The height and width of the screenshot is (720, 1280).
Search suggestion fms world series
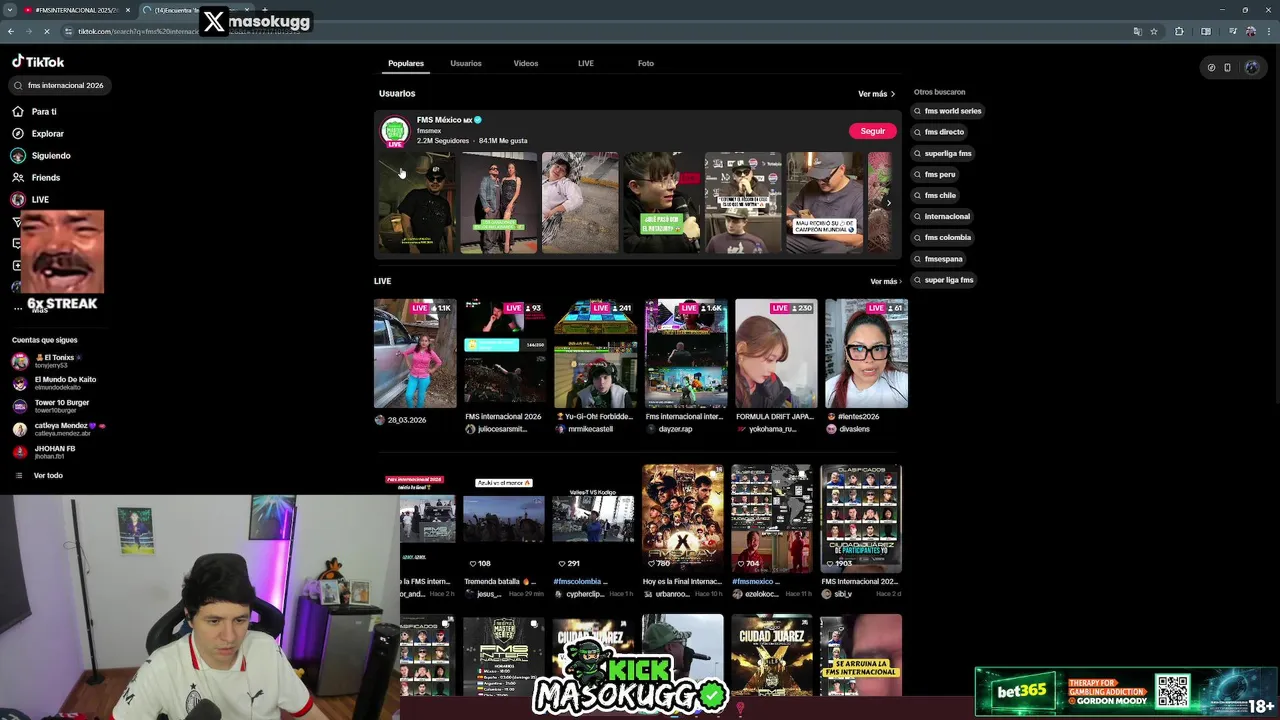click(948, 111)
